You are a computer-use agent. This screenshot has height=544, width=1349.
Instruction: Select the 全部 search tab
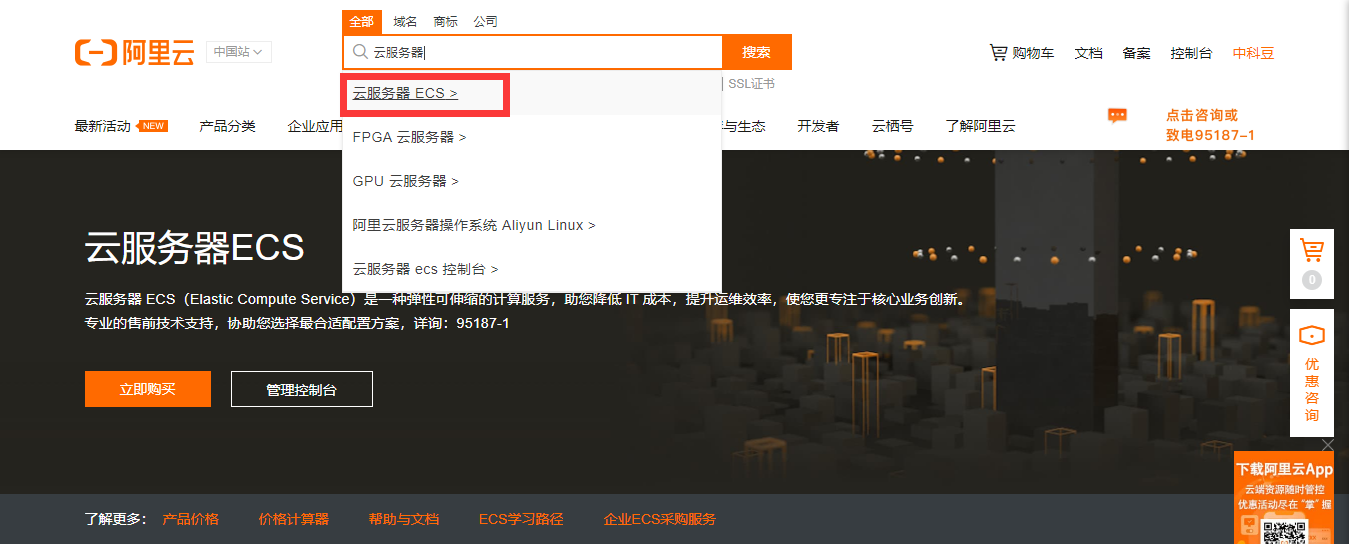(x=362, y=22)
